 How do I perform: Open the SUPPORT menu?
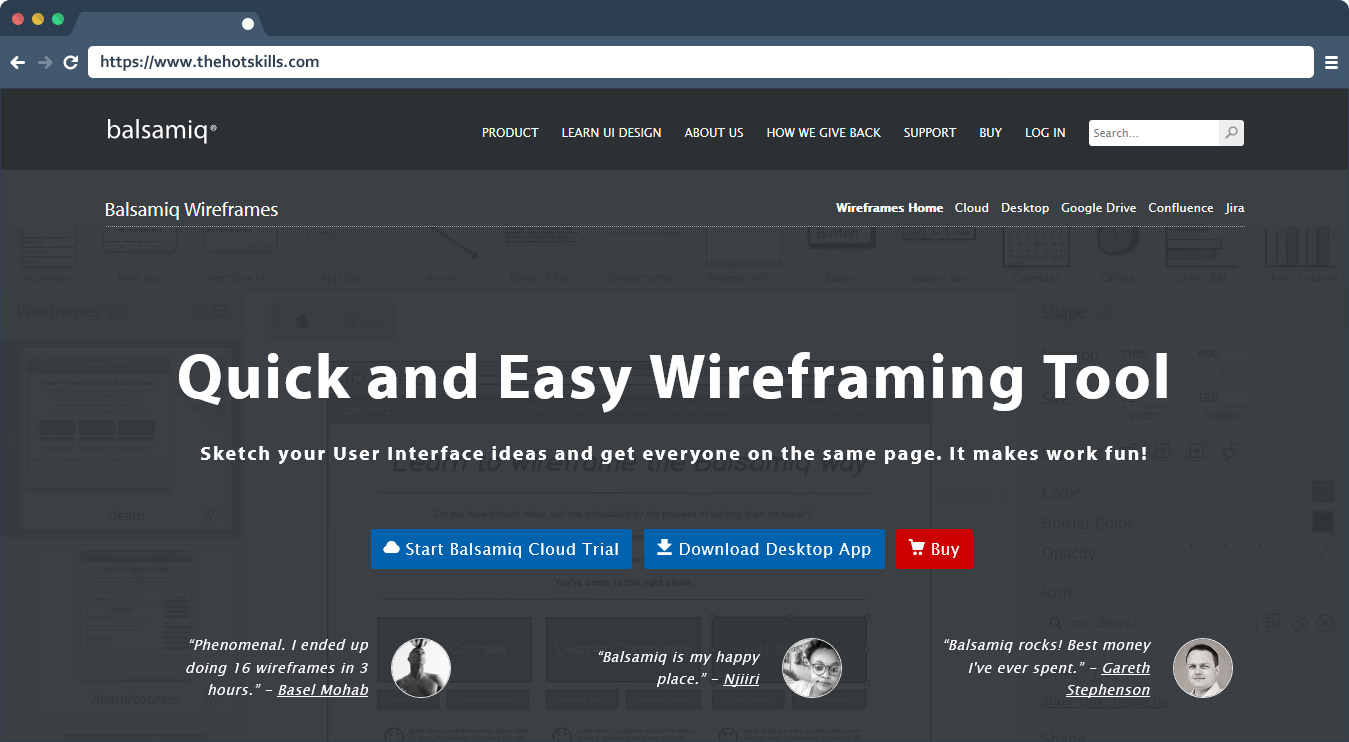click(x=930, y=133)
